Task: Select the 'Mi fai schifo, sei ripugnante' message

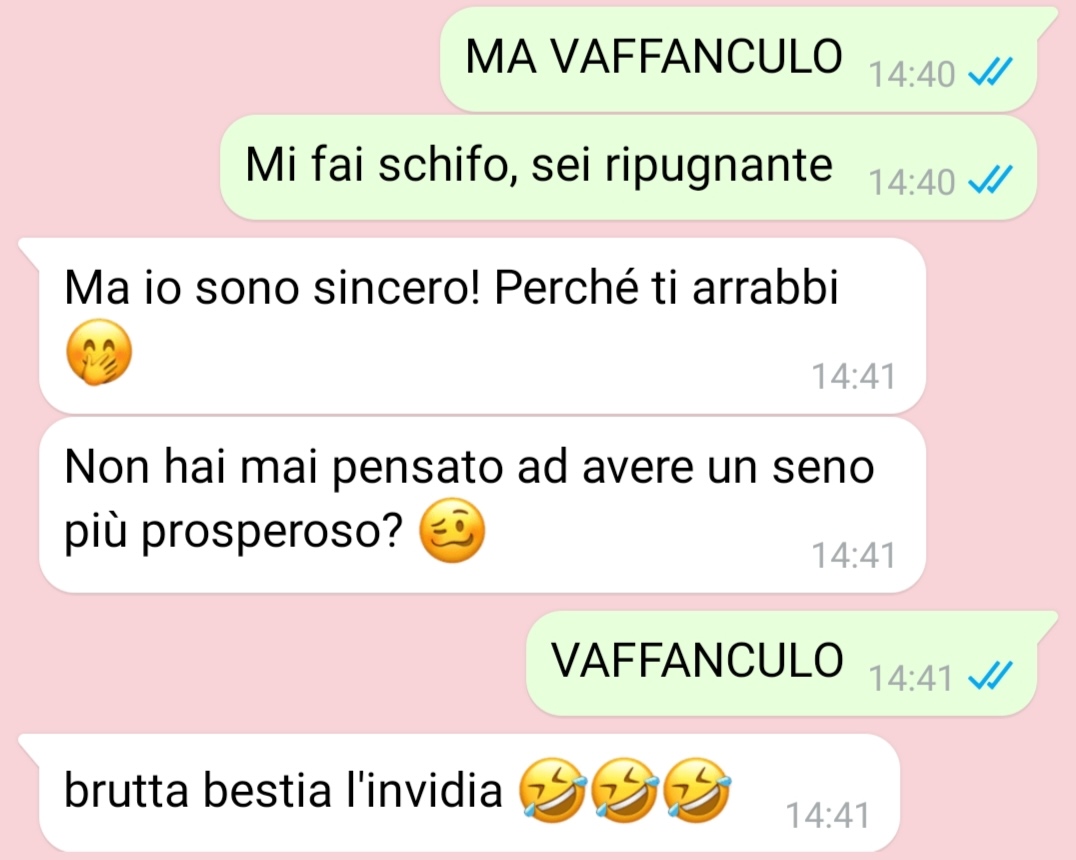Action: pyautogui.click(x=628, y=167)
